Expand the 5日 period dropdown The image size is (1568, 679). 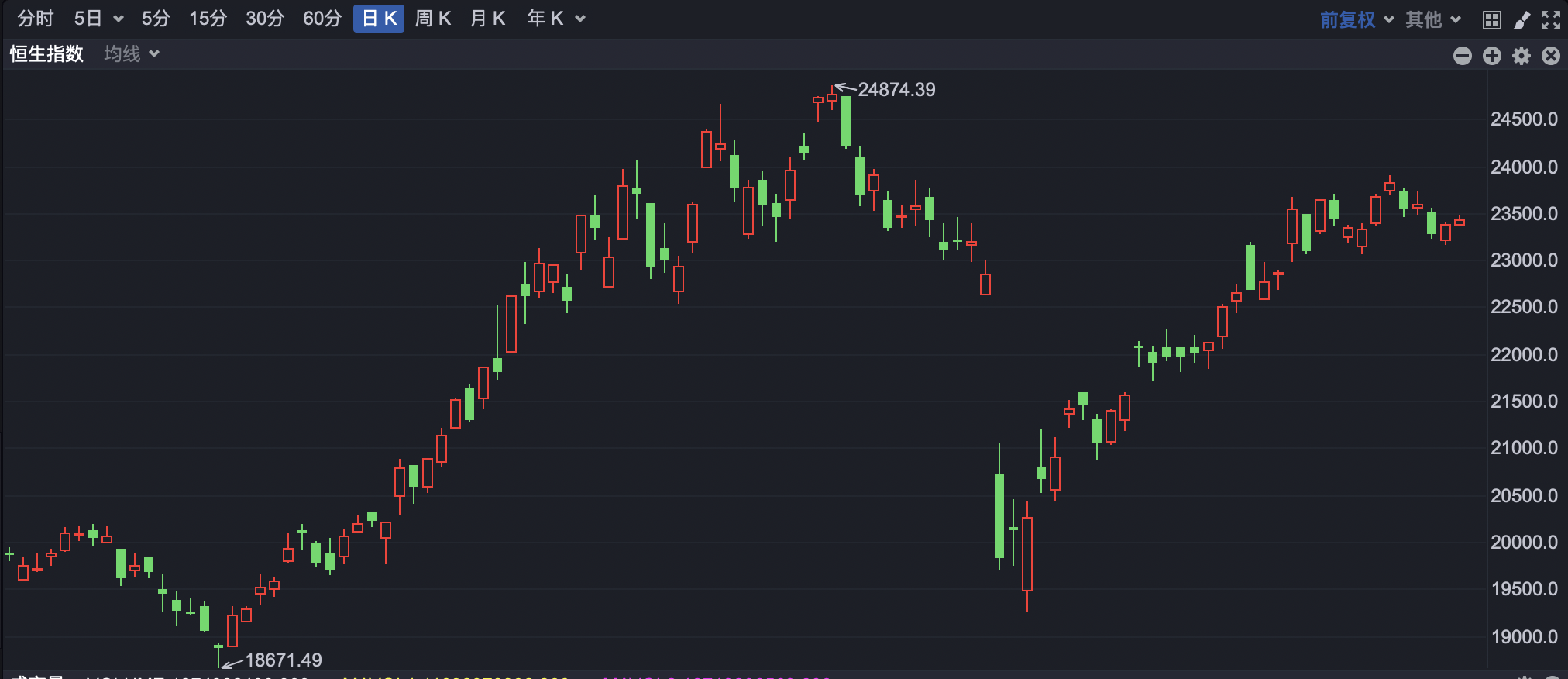pyautogui.click(x=119, y=19)
